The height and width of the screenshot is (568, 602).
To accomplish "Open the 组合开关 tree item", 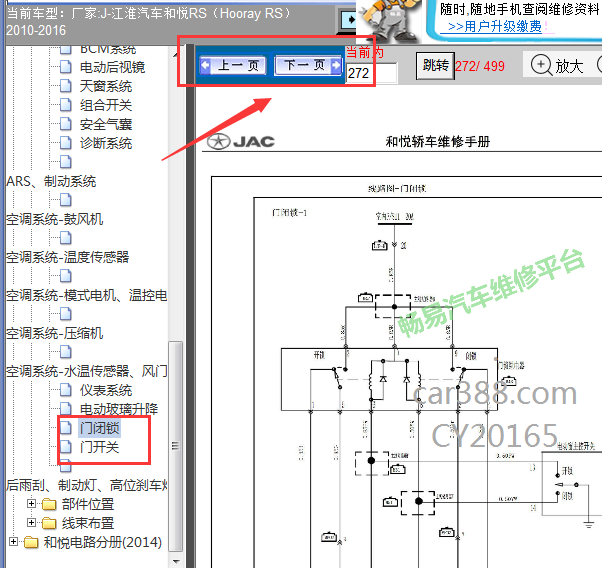I will click(x=106, y=105).
